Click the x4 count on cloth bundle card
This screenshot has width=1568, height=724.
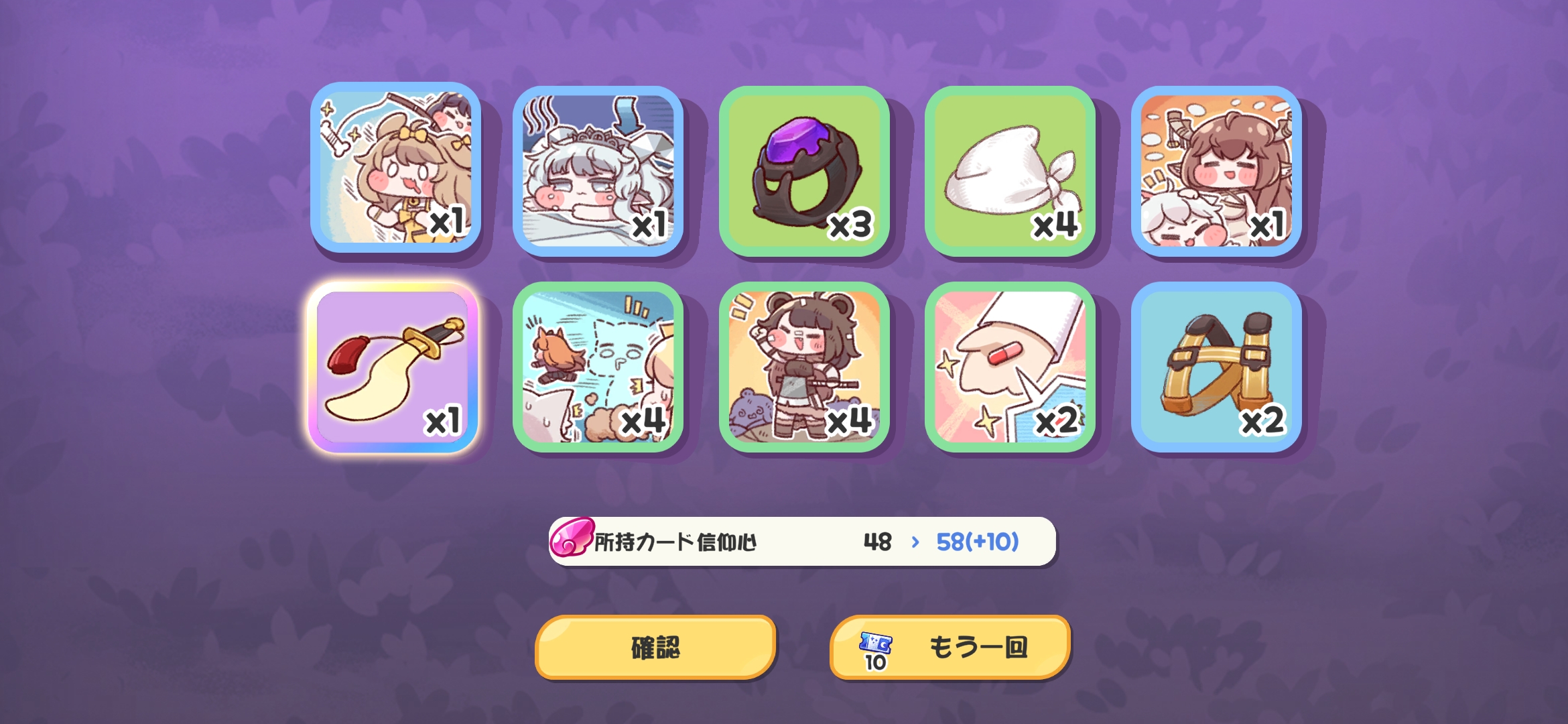pos(1056,225)
